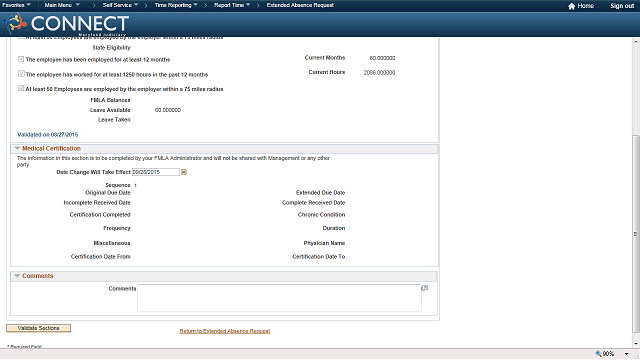Click the State Eligibility heading
The image size is (640, 360).
coord(111,47)
